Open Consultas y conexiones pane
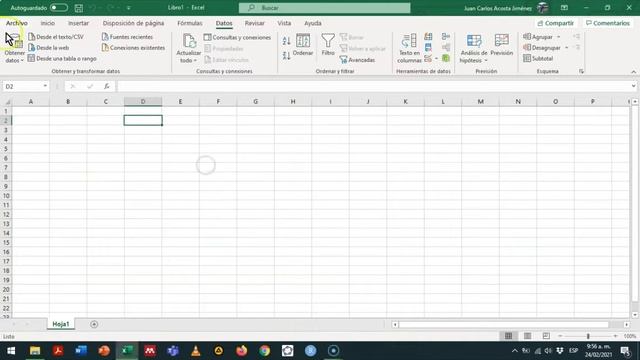Image resolution: width=640 pixels, height=360 pixels. point(237,37)
